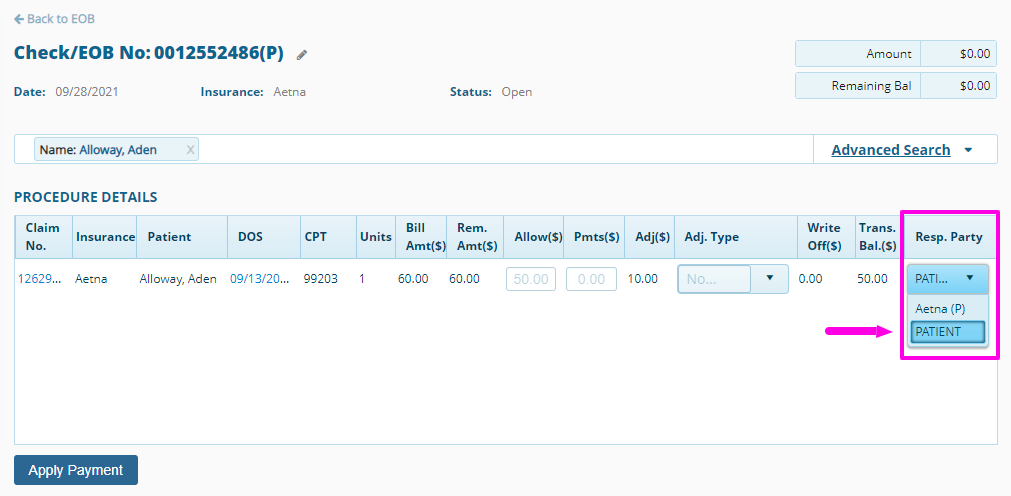Click the Trans. Bal.($) column header
This screenshot has width=1011, height=496.
click(x=878, y=237)
